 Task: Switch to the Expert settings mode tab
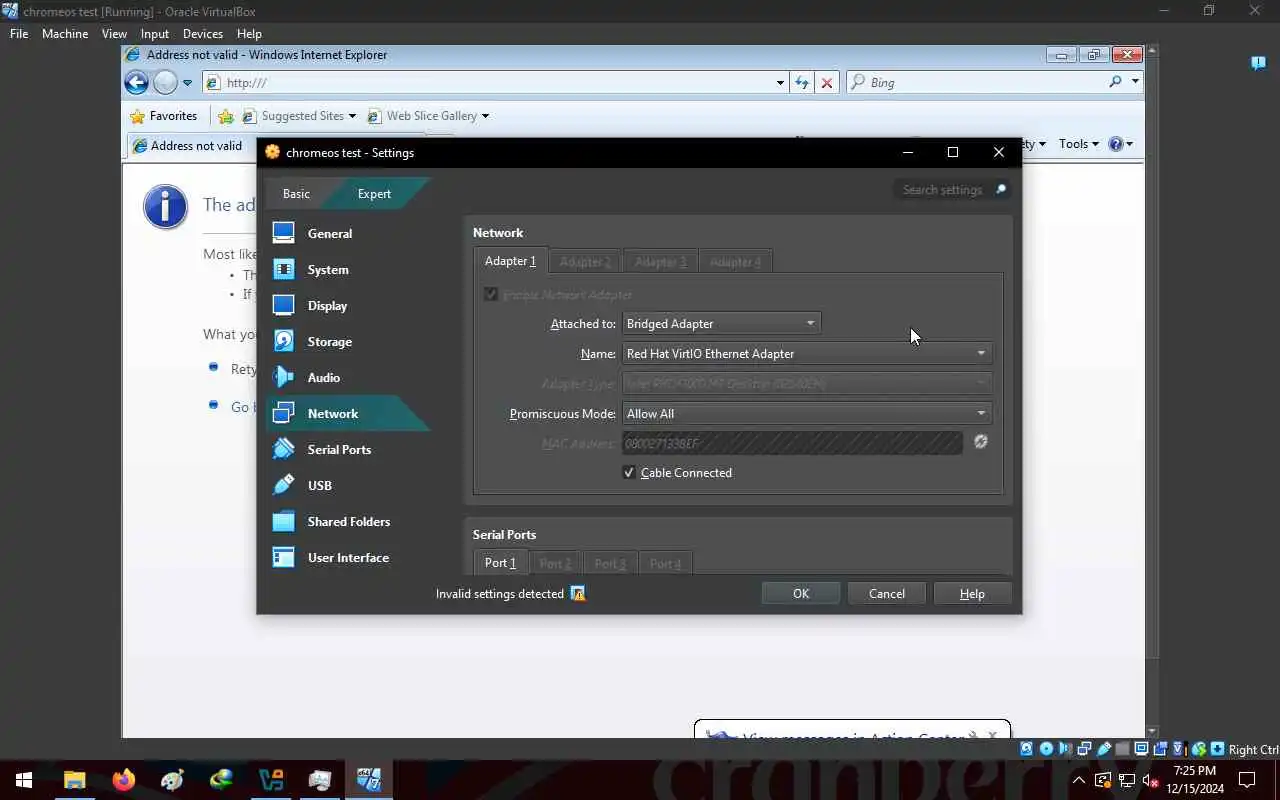(x=374, y=193)
